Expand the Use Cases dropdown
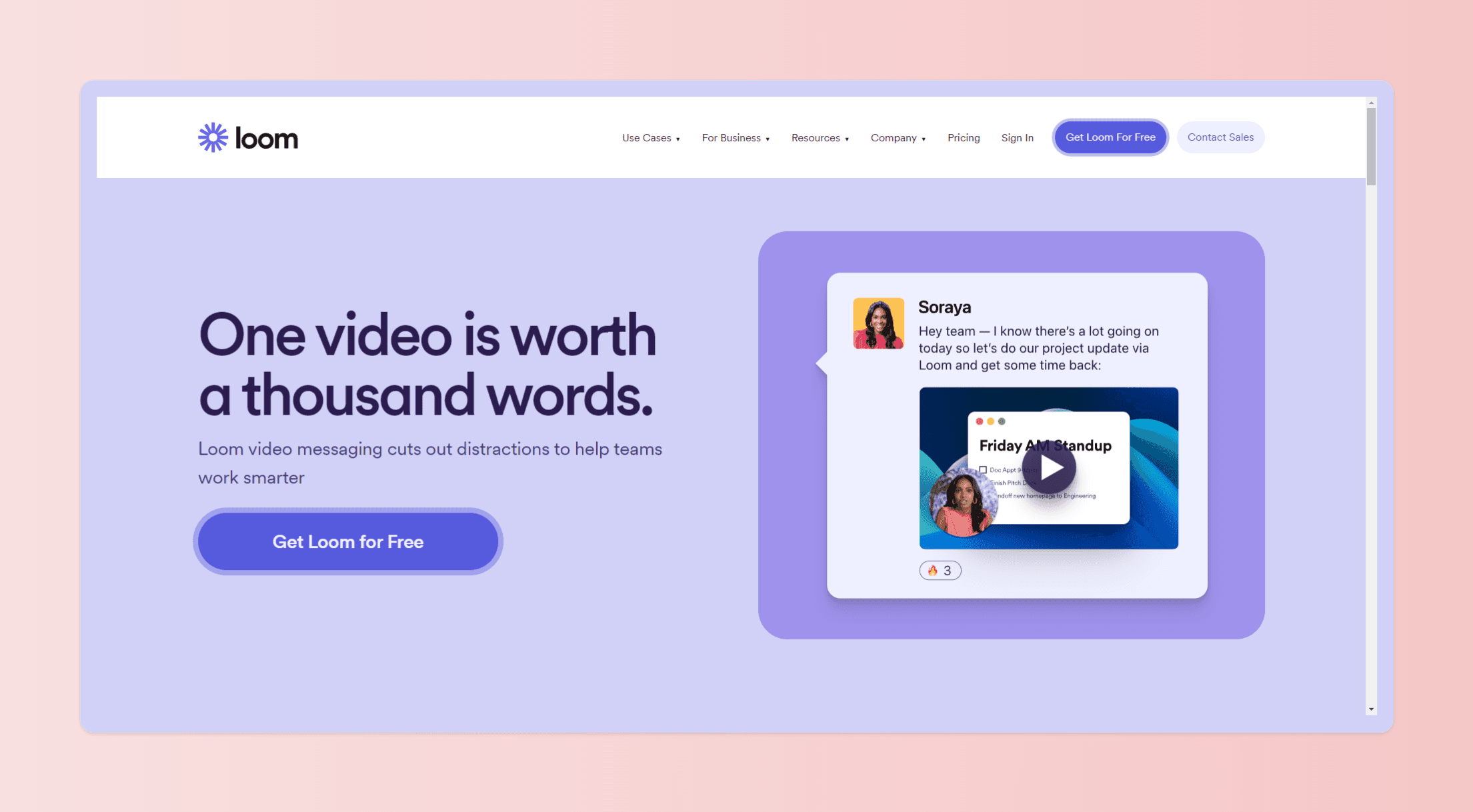This screenshot has height=812, width=1473. click(x=651, y=138)
